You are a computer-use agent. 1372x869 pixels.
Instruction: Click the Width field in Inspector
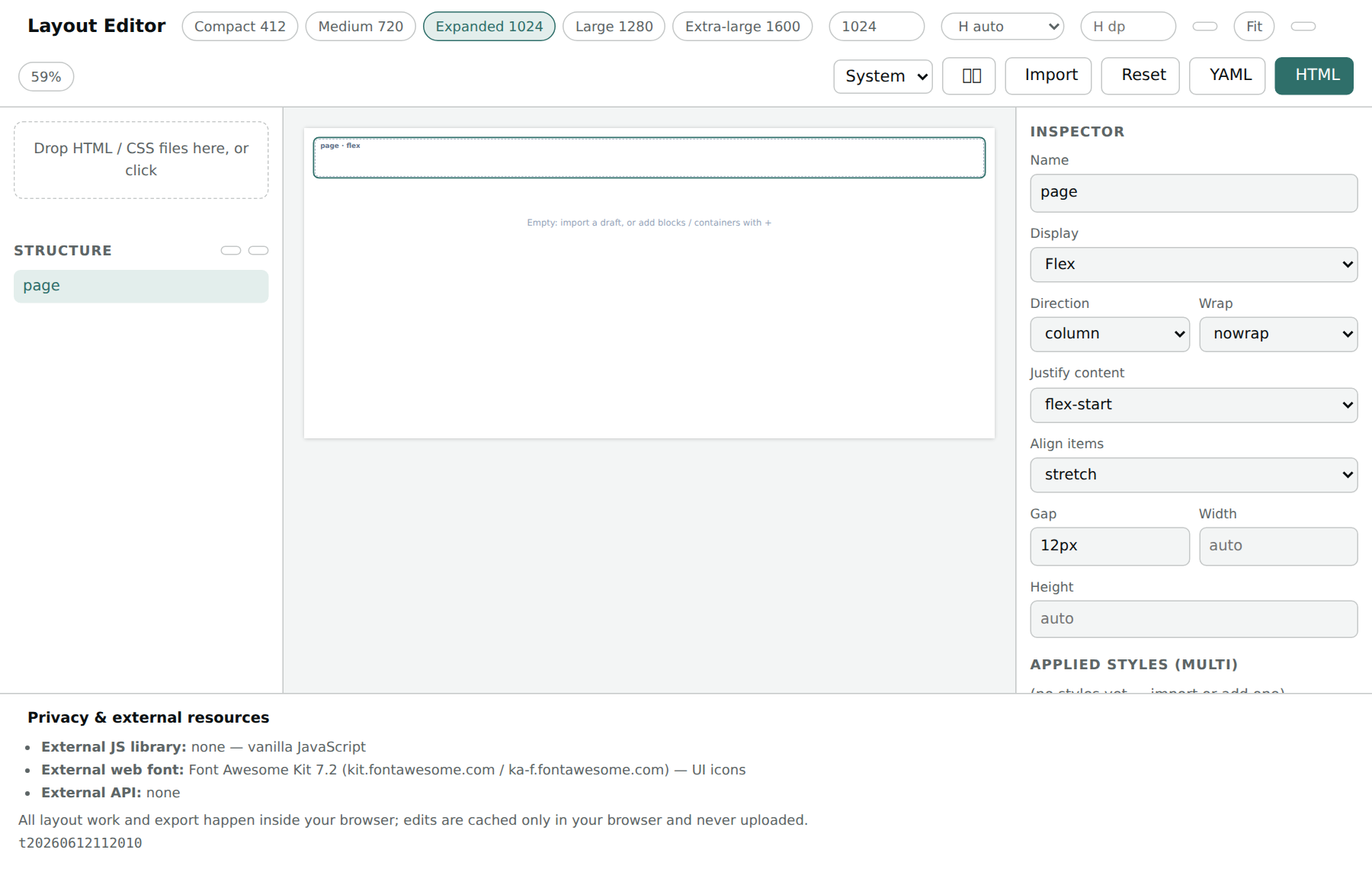(1278, 547)
